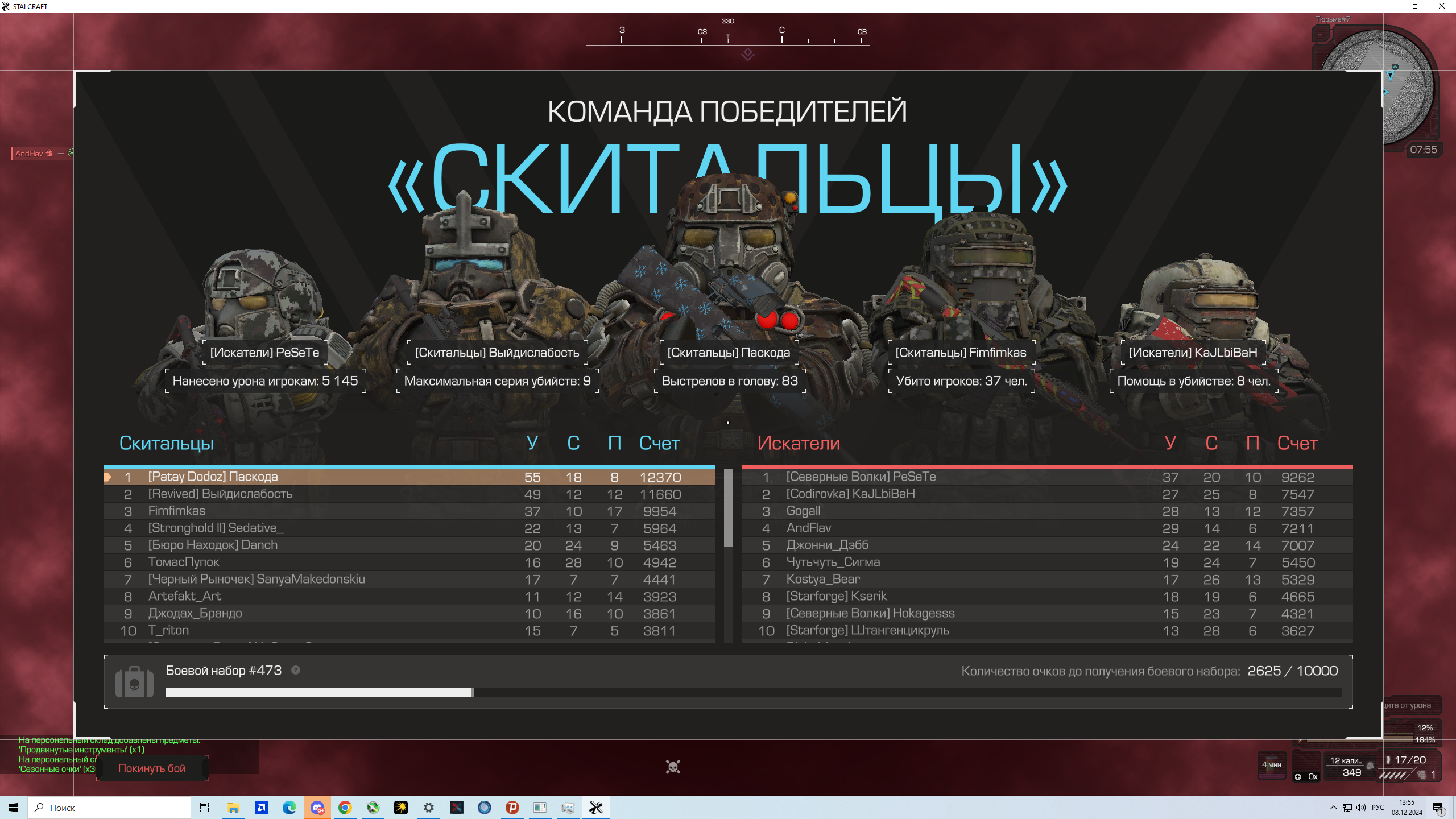Click the bullets row icon under 17/20

coord(1392,775)
